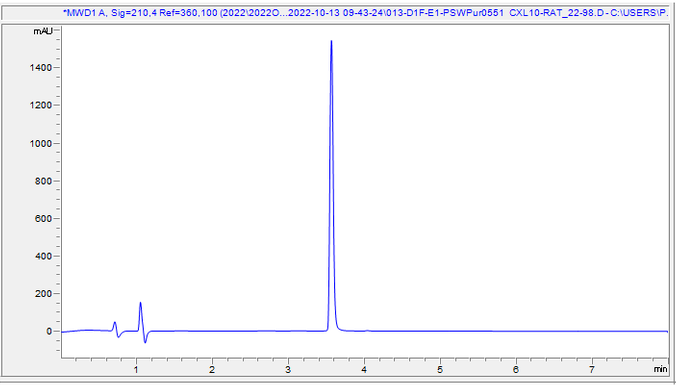The width and height of the screenshot is (676, 385).
Task: Click the 5 minute x-axis label
Action: tap(440, 369)
